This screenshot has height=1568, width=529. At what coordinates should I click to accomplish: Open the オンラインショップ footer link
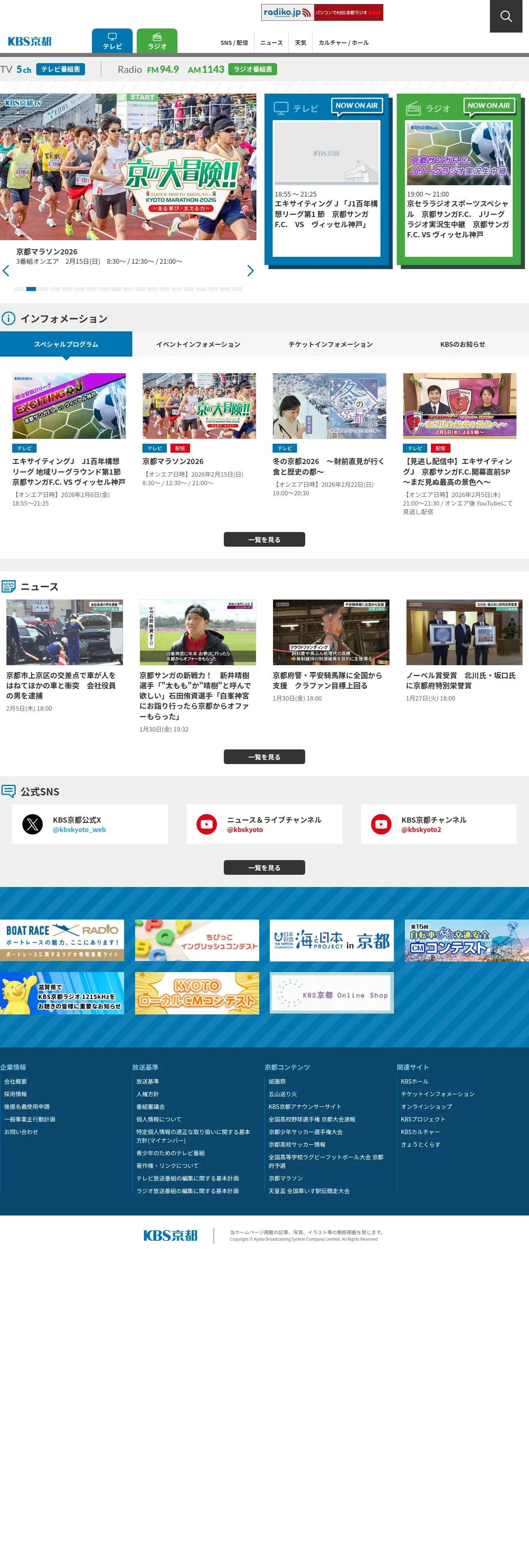click(x=427, y=1107)
